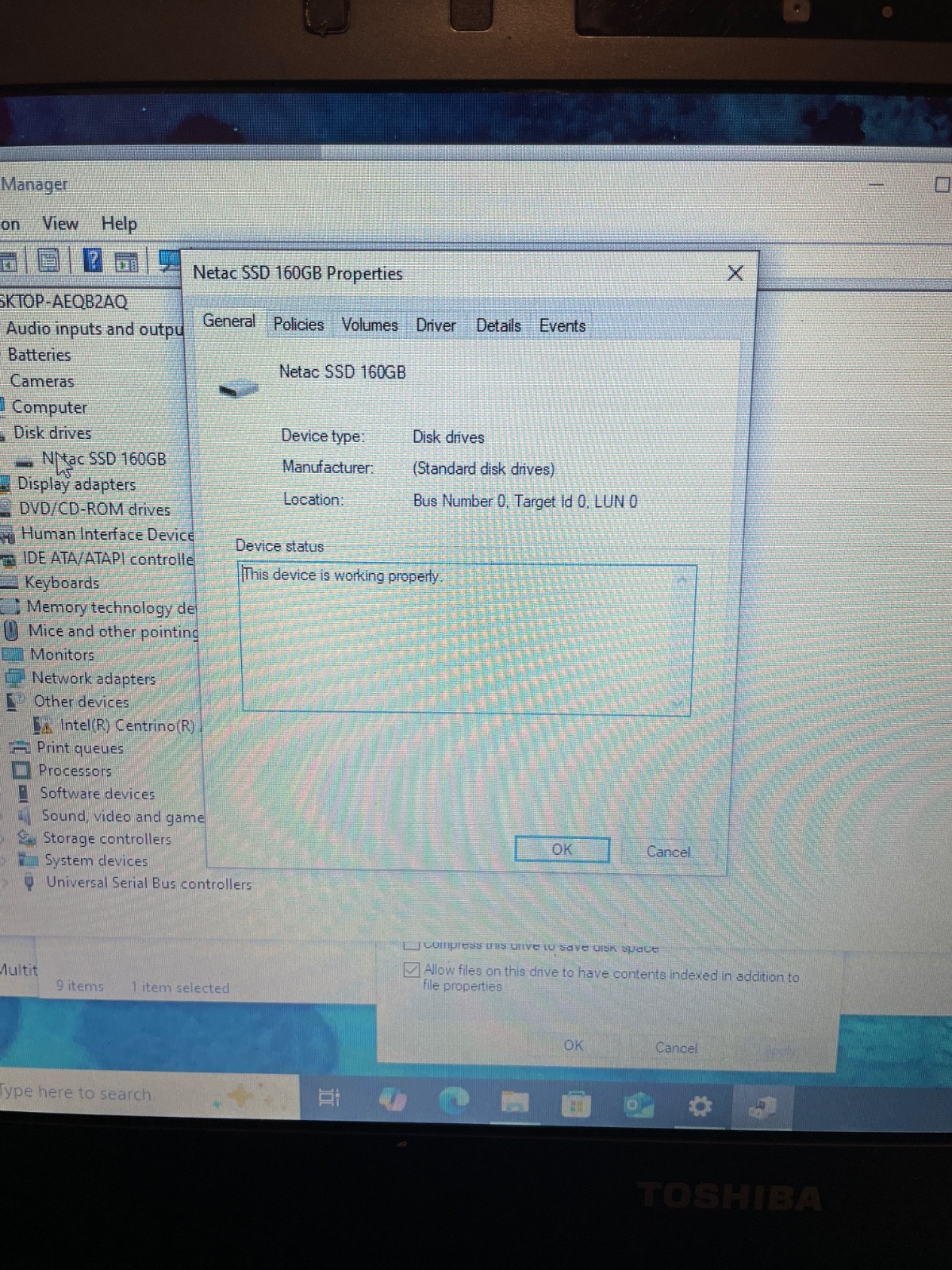Switch to the Volumes tab
The width and height of the screenshot is (952, 1270).
click(370, 325)
